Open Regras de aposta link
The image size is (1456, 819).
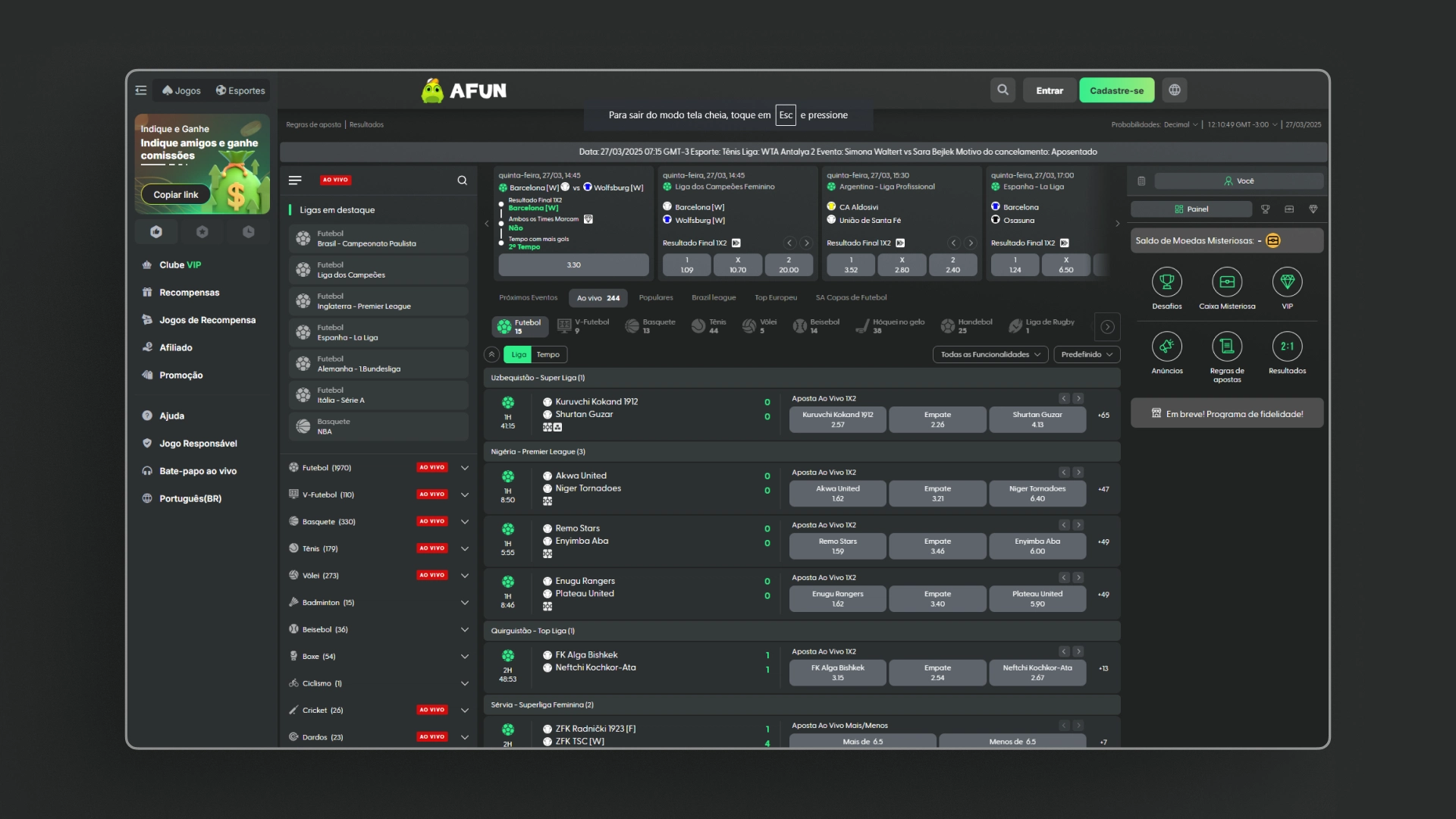click(313, 125)
